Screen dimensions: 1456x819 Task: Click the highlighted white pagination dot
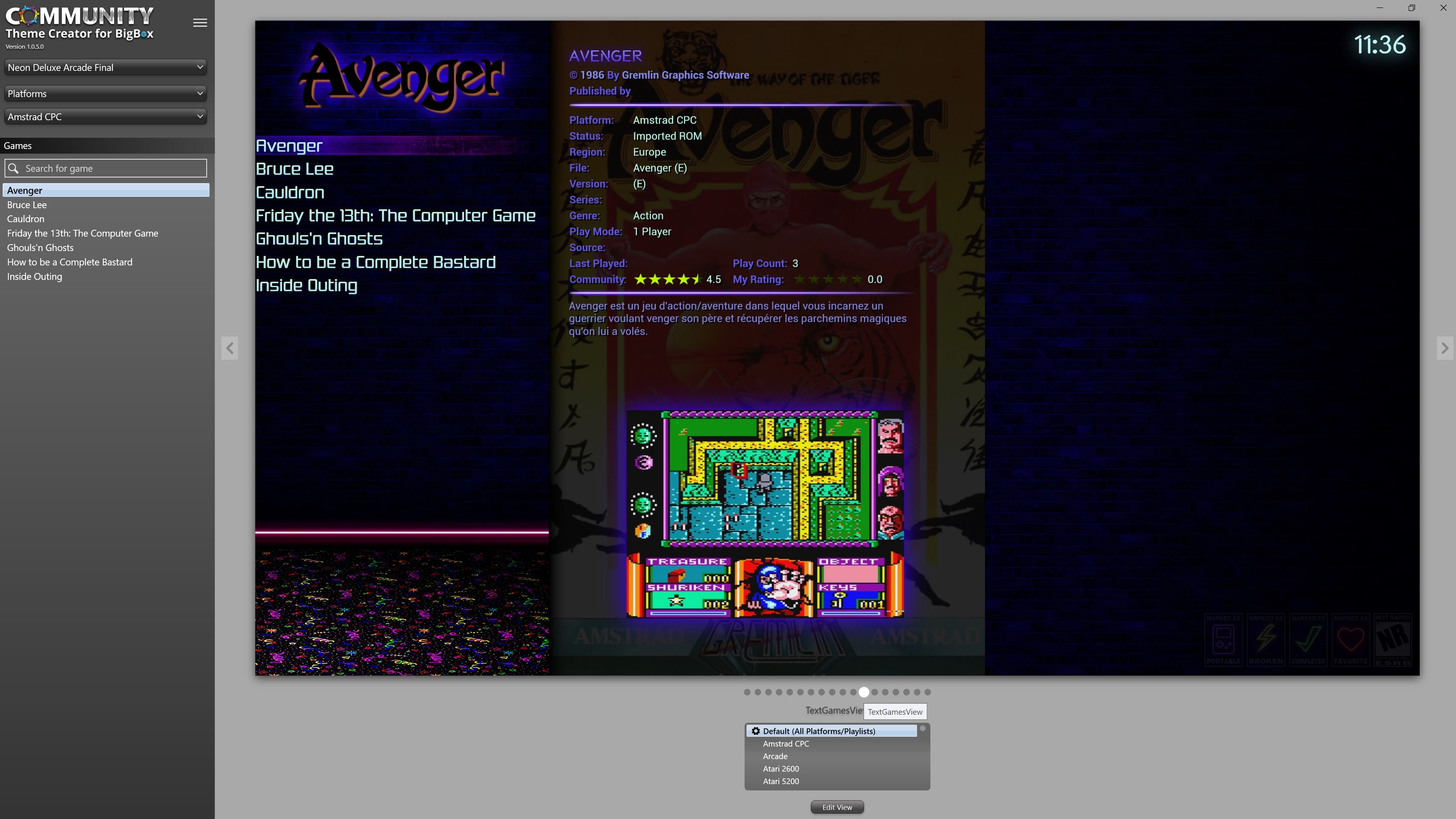pos(864,692)
